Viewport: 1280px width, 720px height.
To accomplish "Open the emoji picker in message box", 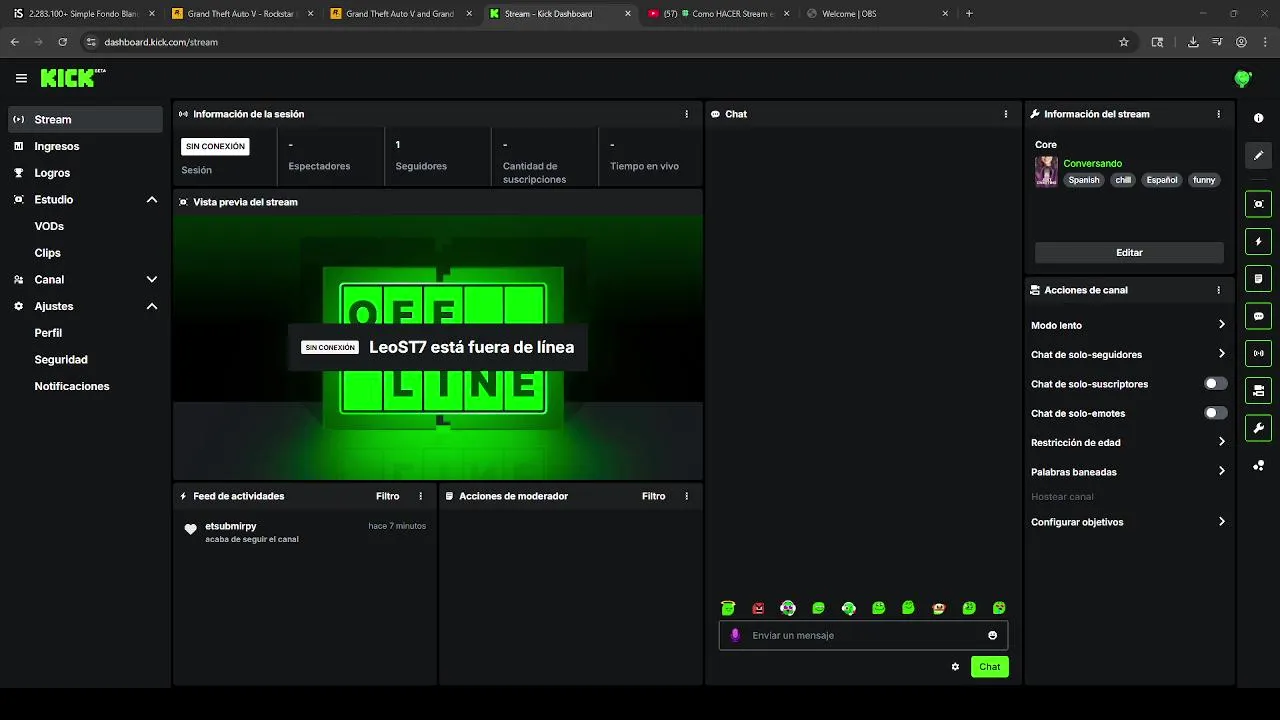I will pyautogui.click(x=992, y=635).
